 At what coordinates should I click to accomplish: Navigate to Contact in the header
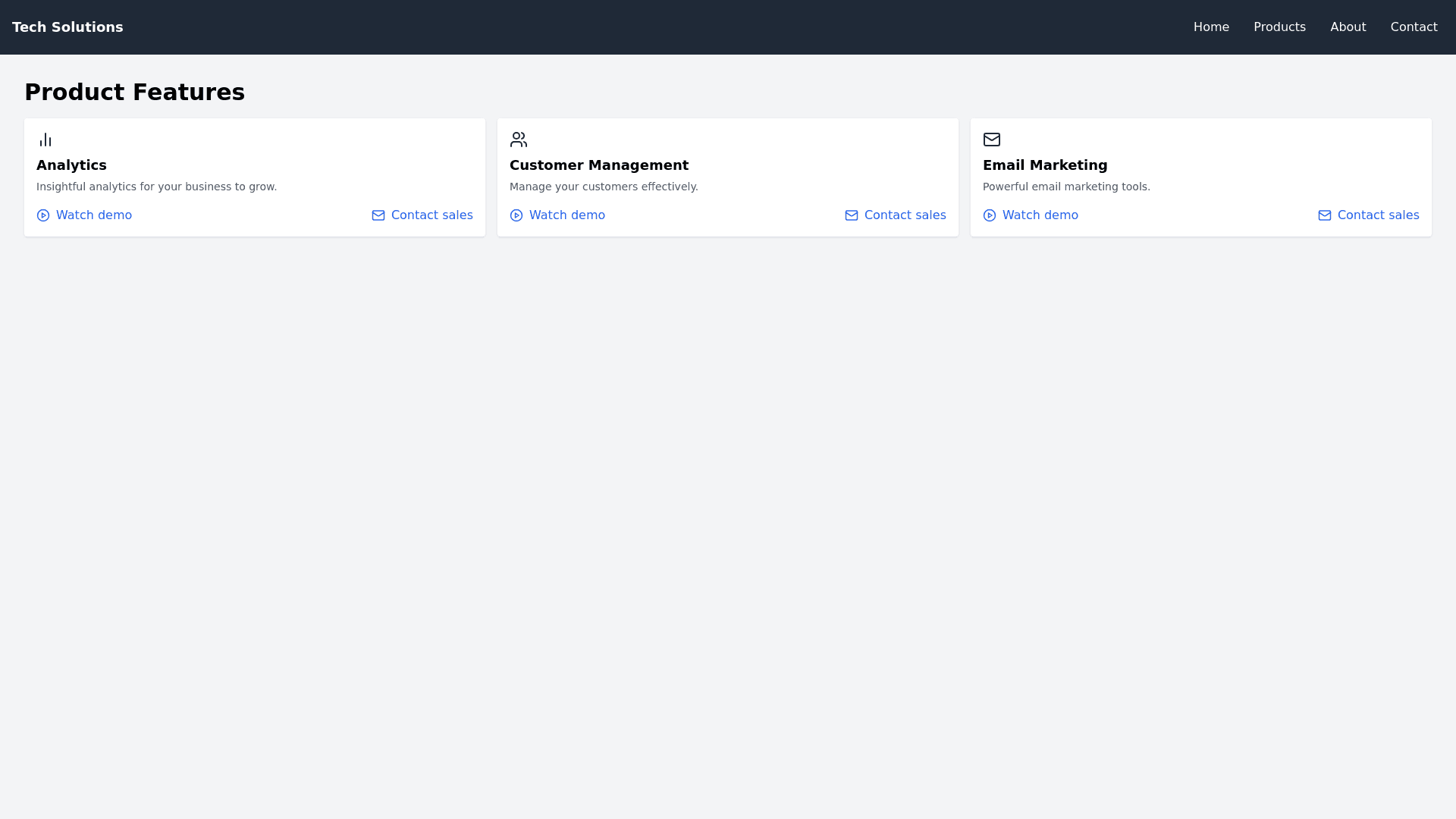click(x=1414, y=27)
